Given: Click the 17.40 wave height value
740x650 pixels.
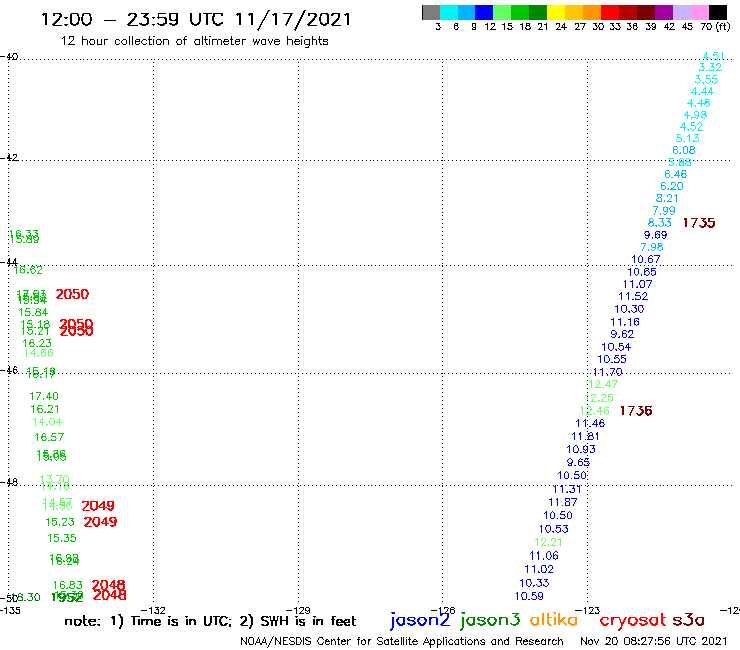Looking at the screenshot, I should 44,396.
